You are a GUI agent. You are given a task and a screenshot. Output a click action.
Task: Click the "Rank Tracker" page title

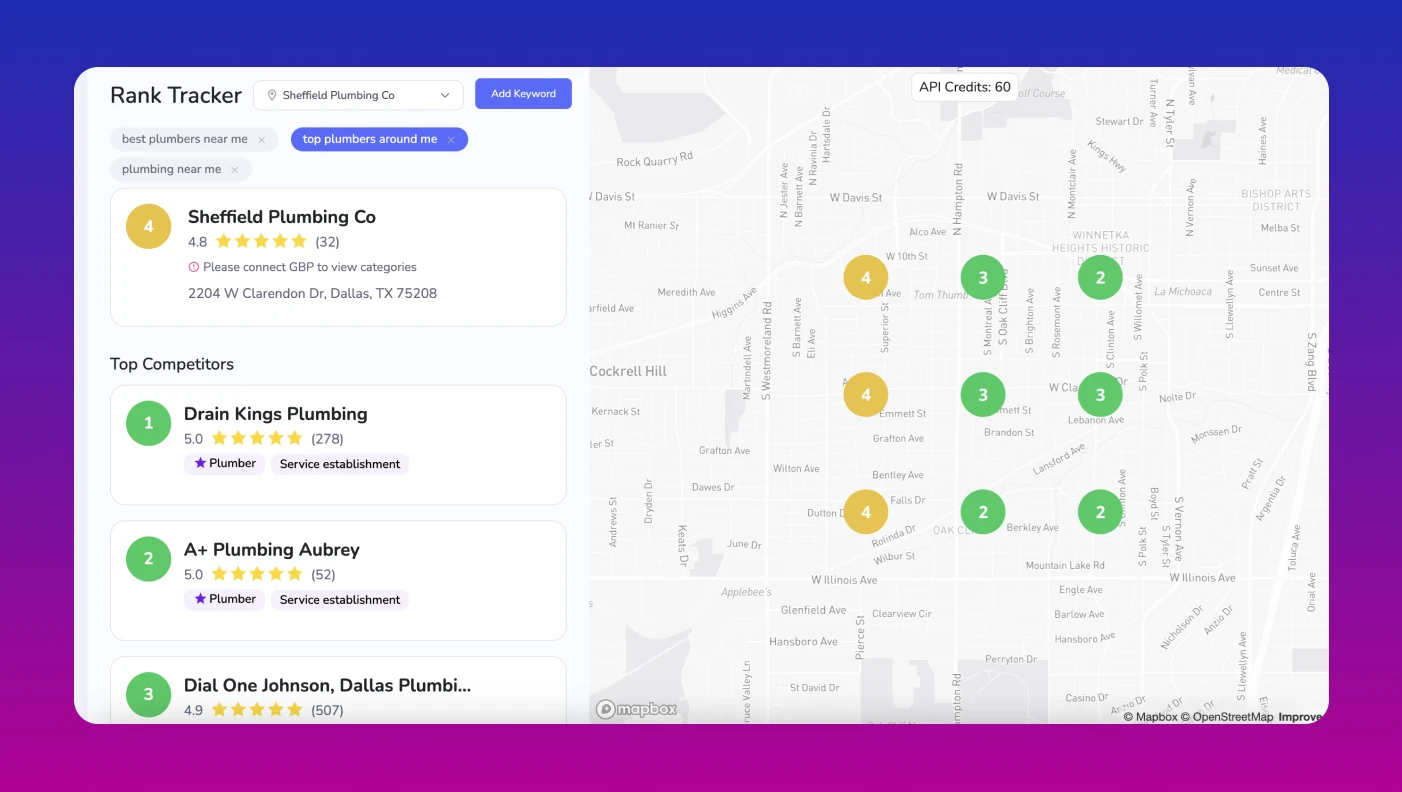click(176, 95)
